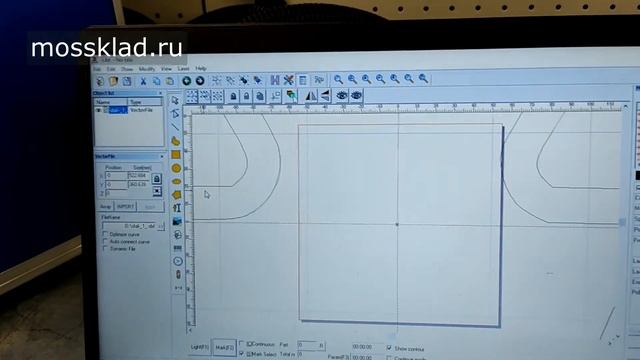Click the Name column header
The image size is (640, 360).
[x=111, y=102]
